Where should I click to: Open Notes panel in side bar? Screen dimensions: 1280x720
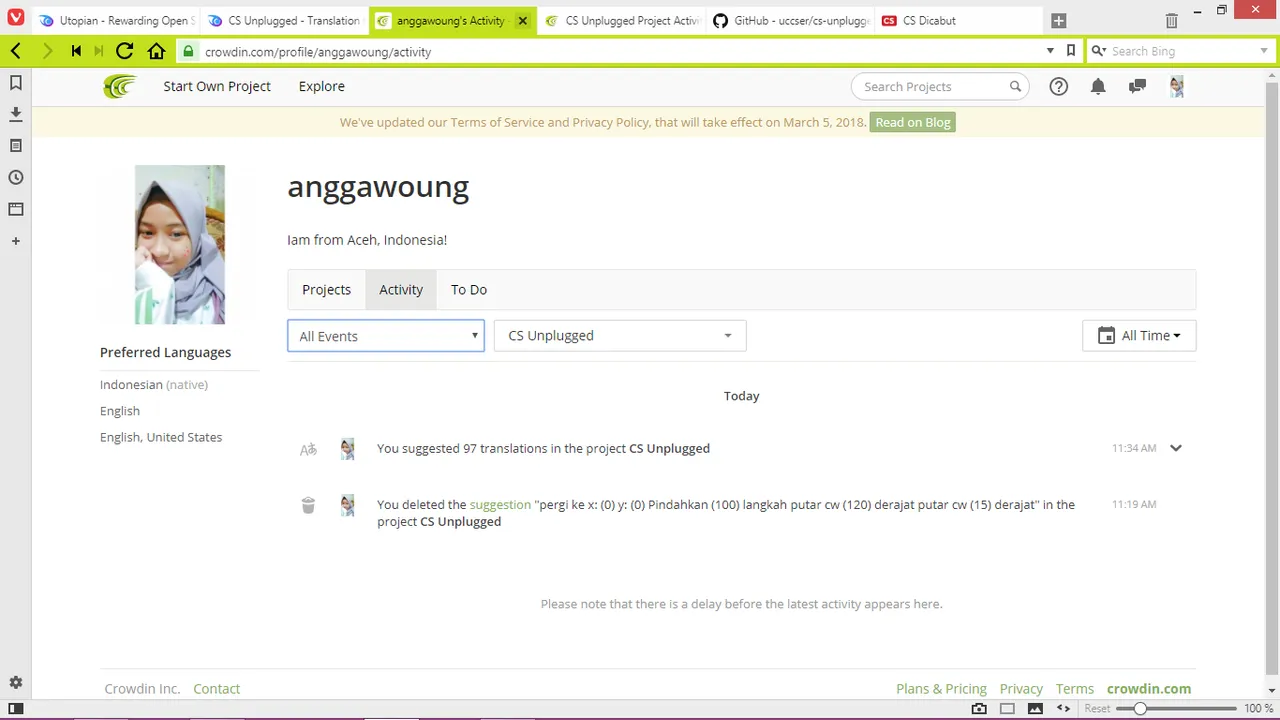(16, 146)
